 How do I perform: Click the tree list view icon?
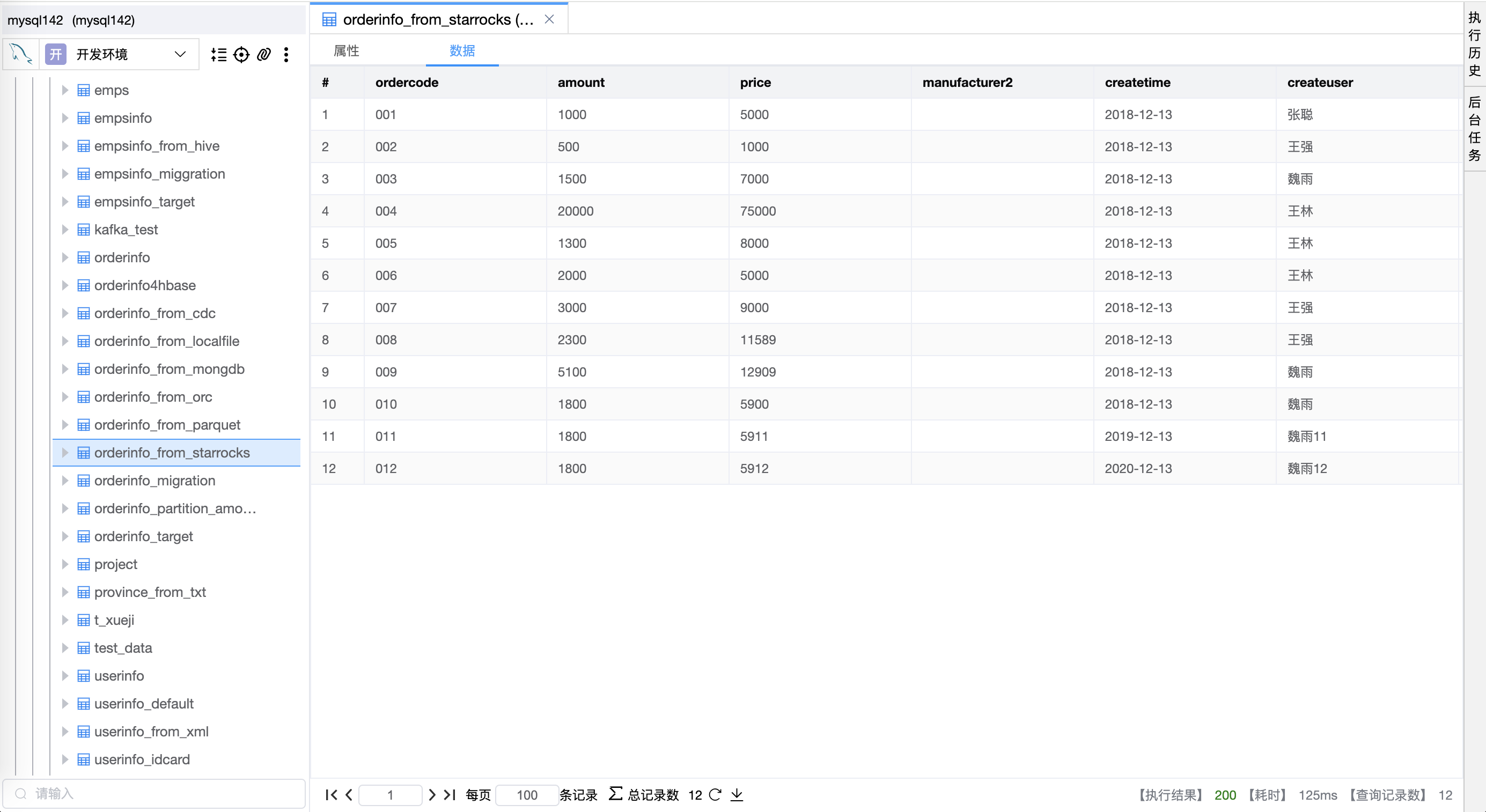pos(219,55)
